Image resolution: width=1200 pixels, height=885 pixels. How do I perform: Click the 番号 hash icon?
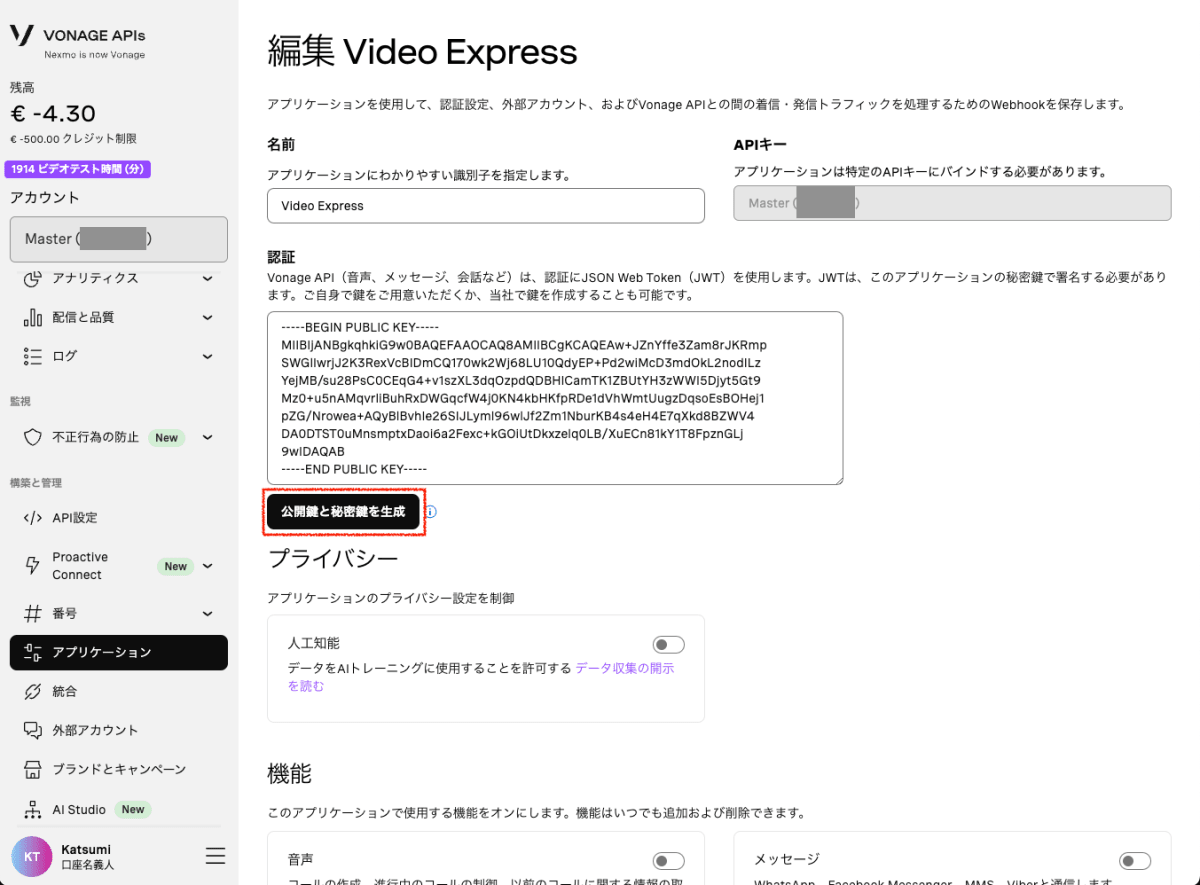33,613
